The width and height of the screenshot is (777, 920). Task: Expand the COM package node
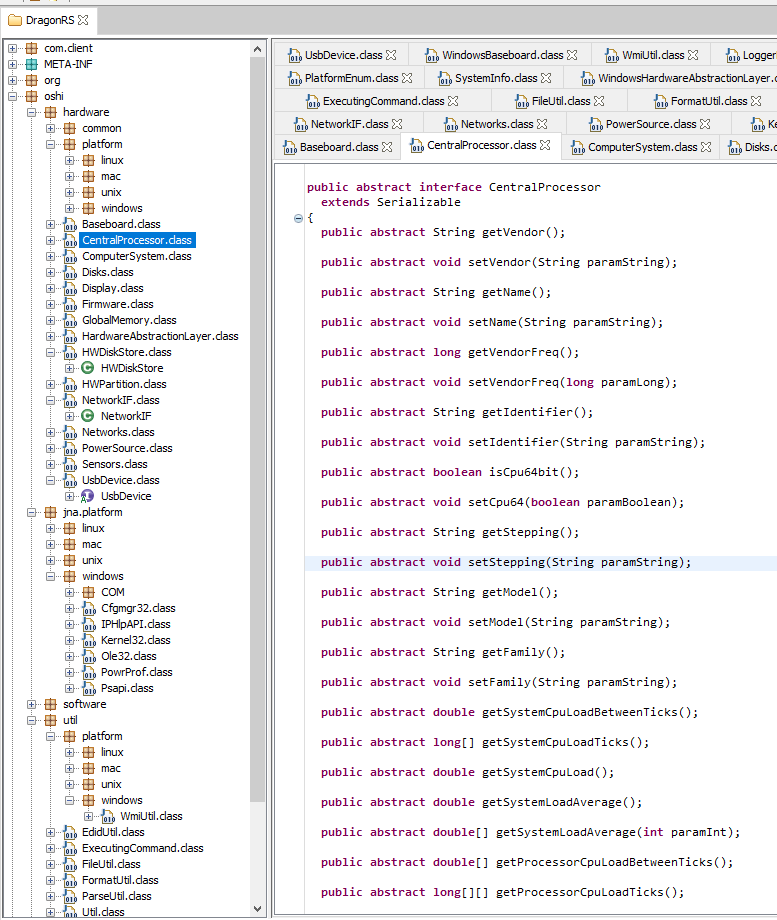click(69, 592)
